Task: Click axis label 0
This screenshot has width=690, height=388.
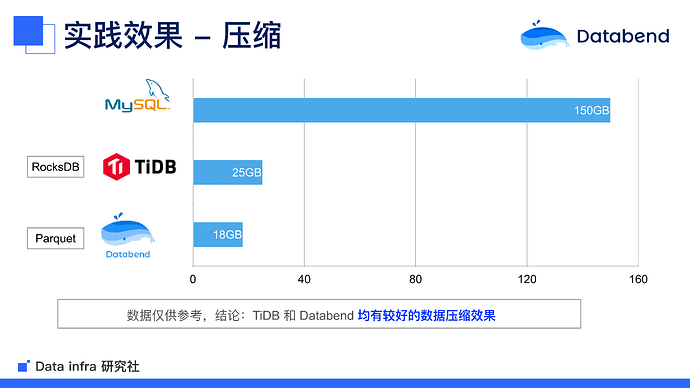Action: point(193,279)
